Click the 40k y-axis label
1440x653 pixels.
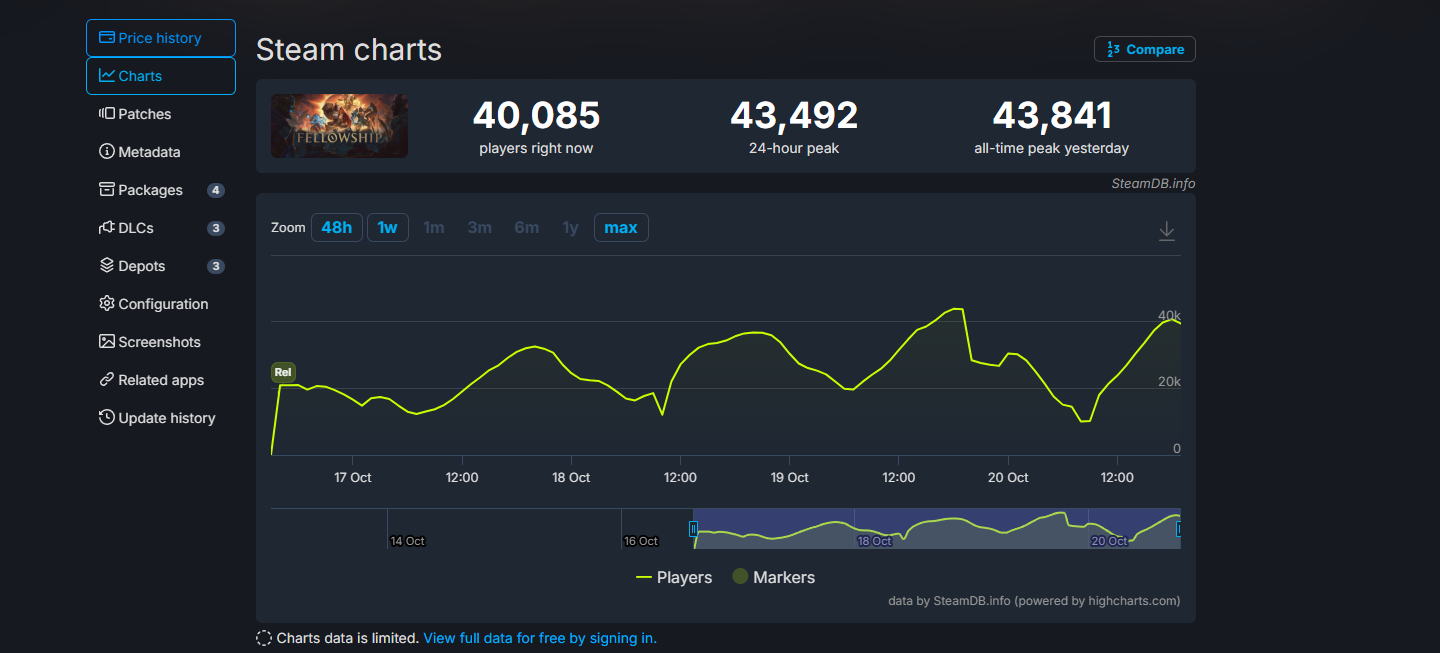pos(1169,315)
